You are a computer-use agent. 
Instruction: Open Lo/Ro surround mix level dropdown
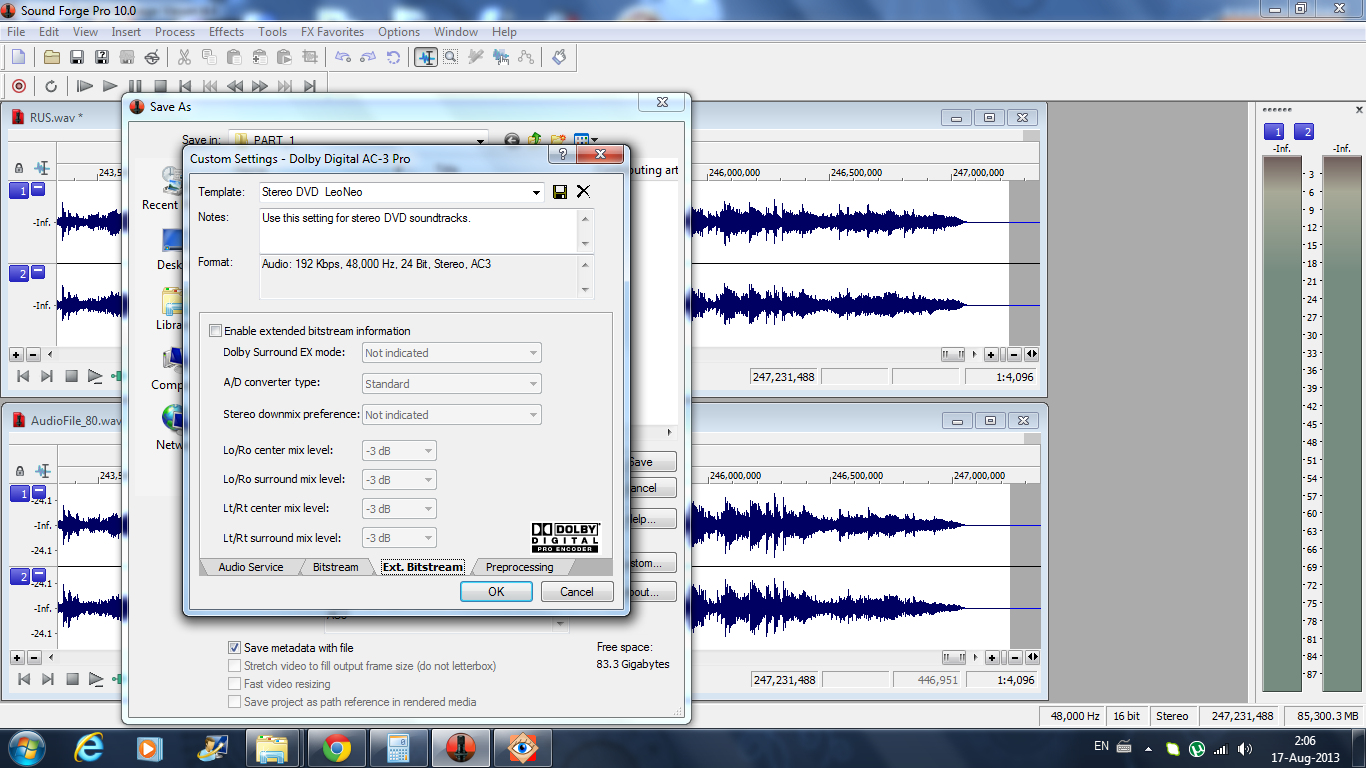click(x=428, y=480)
